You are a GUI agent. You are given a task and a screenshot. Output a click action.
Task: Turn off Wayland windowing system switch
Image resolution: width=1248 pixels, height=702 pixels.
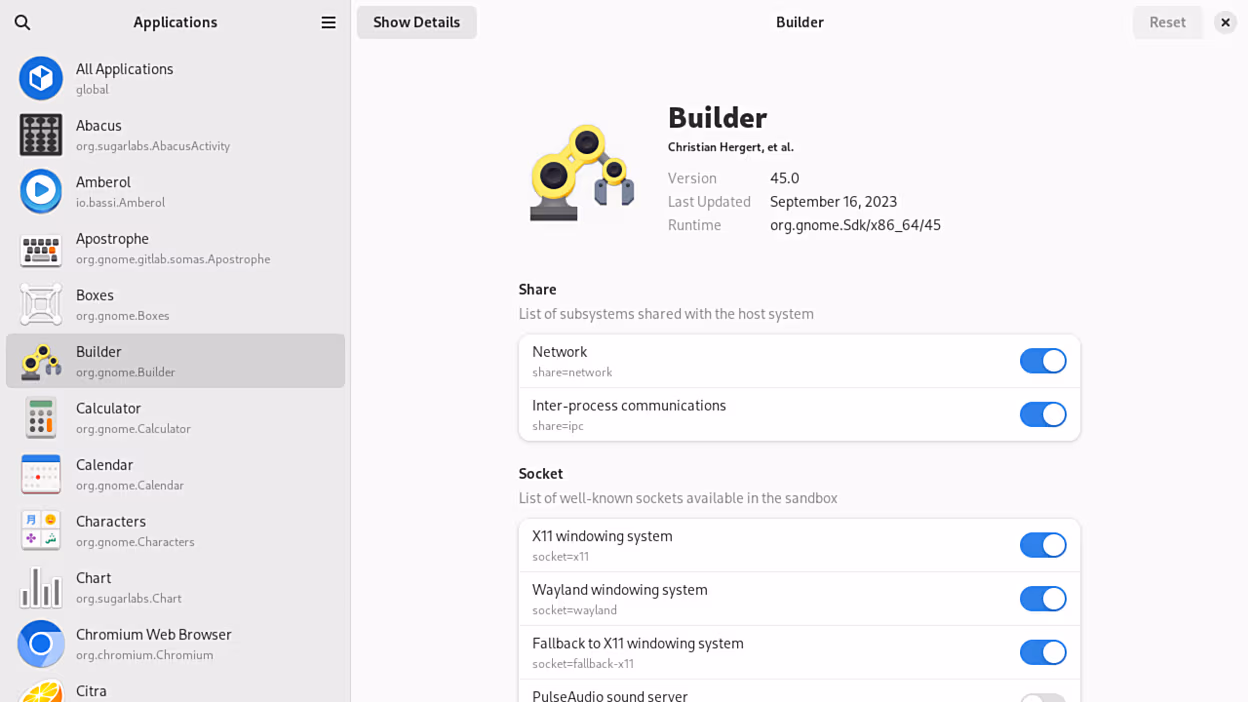pos(1043,599)
